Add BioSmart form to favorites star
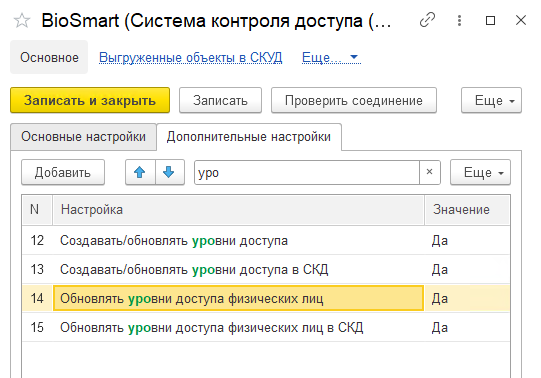 (22, 20)
